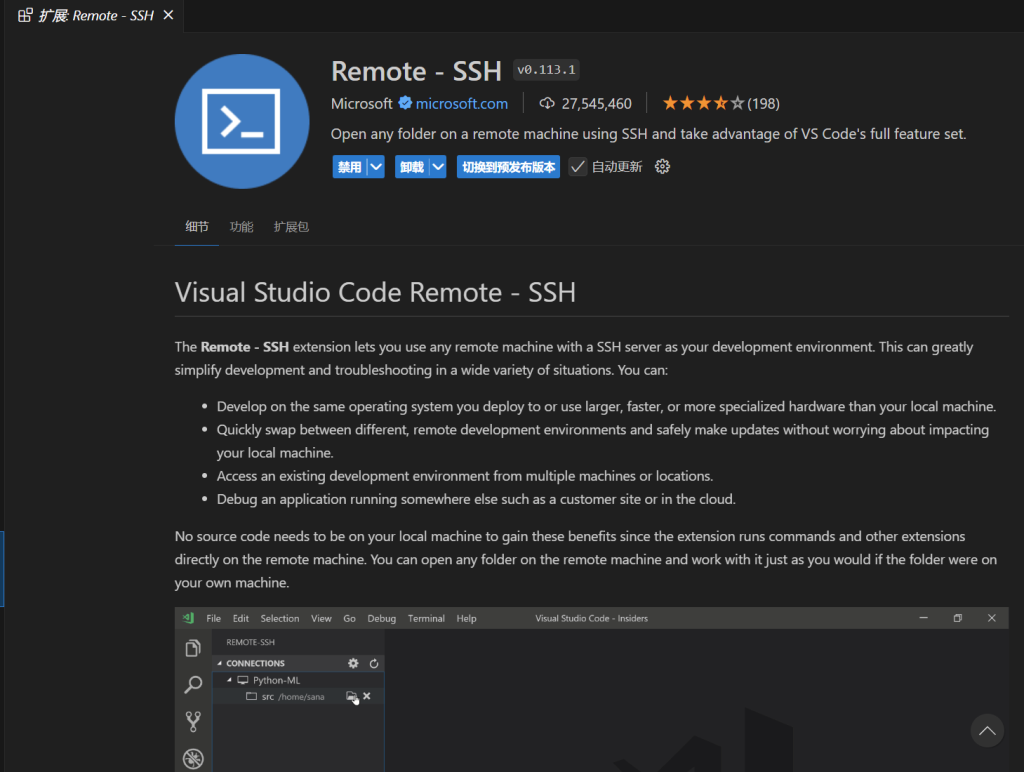Switch to the 细节 tab
Image resolution: width=1024 pixels, height=772 pixels.
[197, 227]
